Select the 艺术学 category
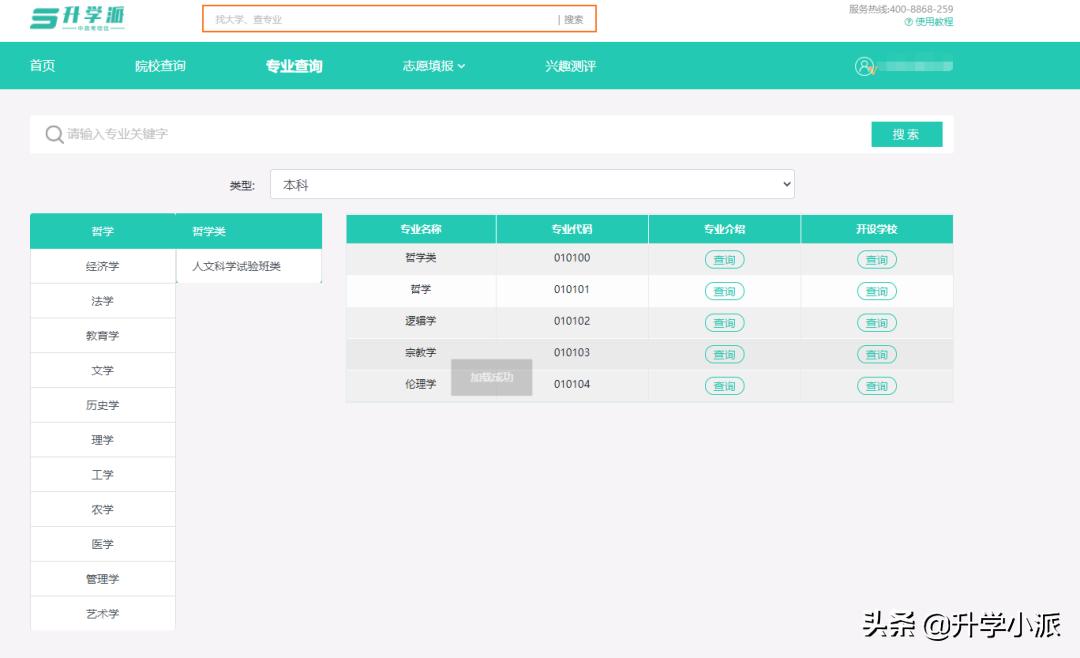The width and height of the screenshot is (1080, 658). (102, 613)
